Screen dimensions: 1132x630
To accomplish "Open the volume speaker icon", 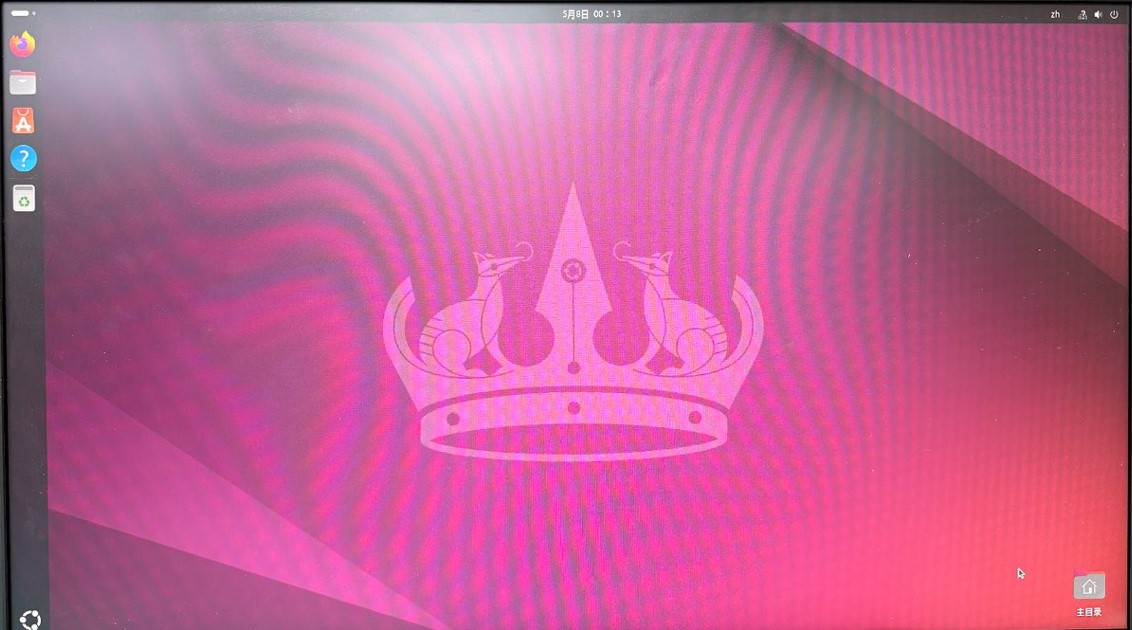I will point(1098,14).
